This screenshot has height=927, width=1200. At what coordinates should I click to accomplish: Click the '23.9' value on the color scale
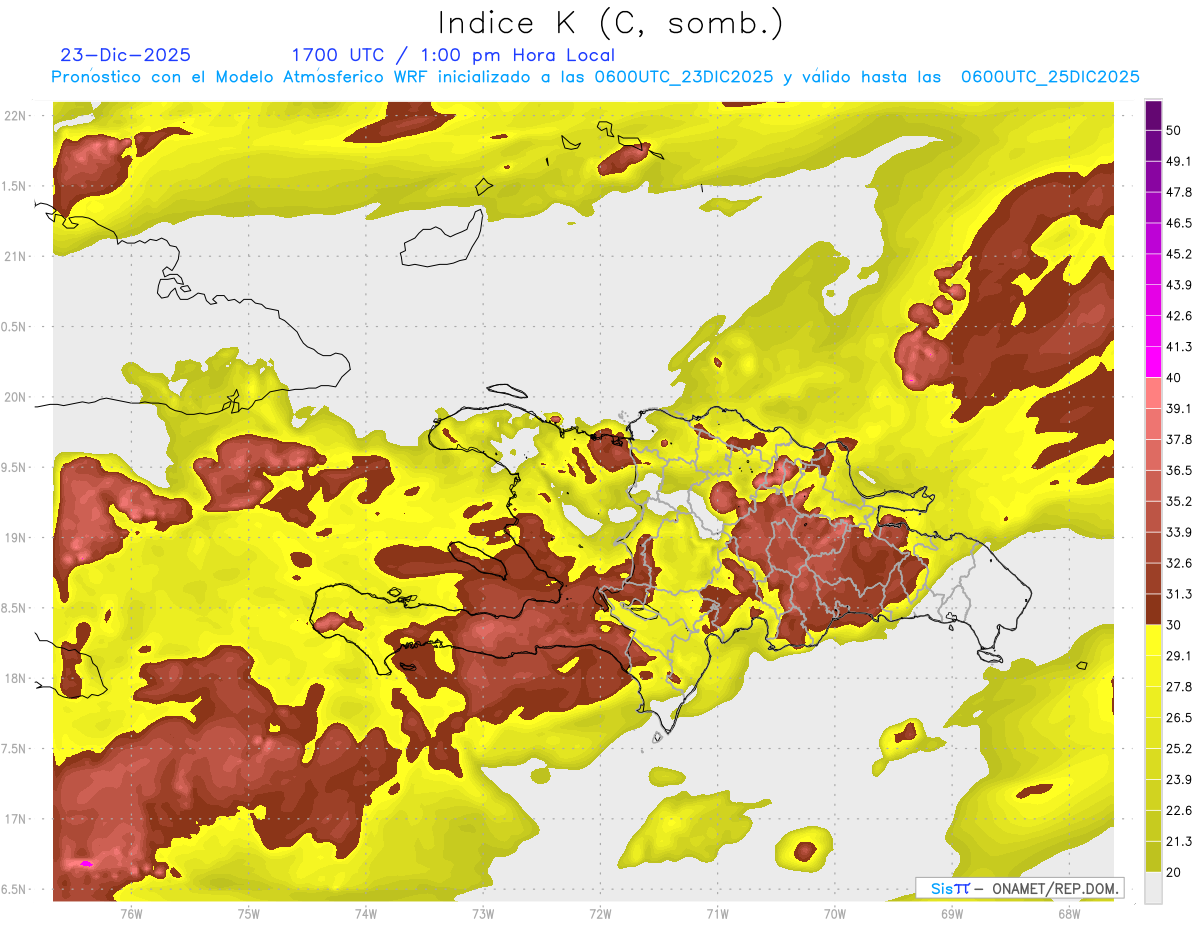click(x=1179, y=779)
